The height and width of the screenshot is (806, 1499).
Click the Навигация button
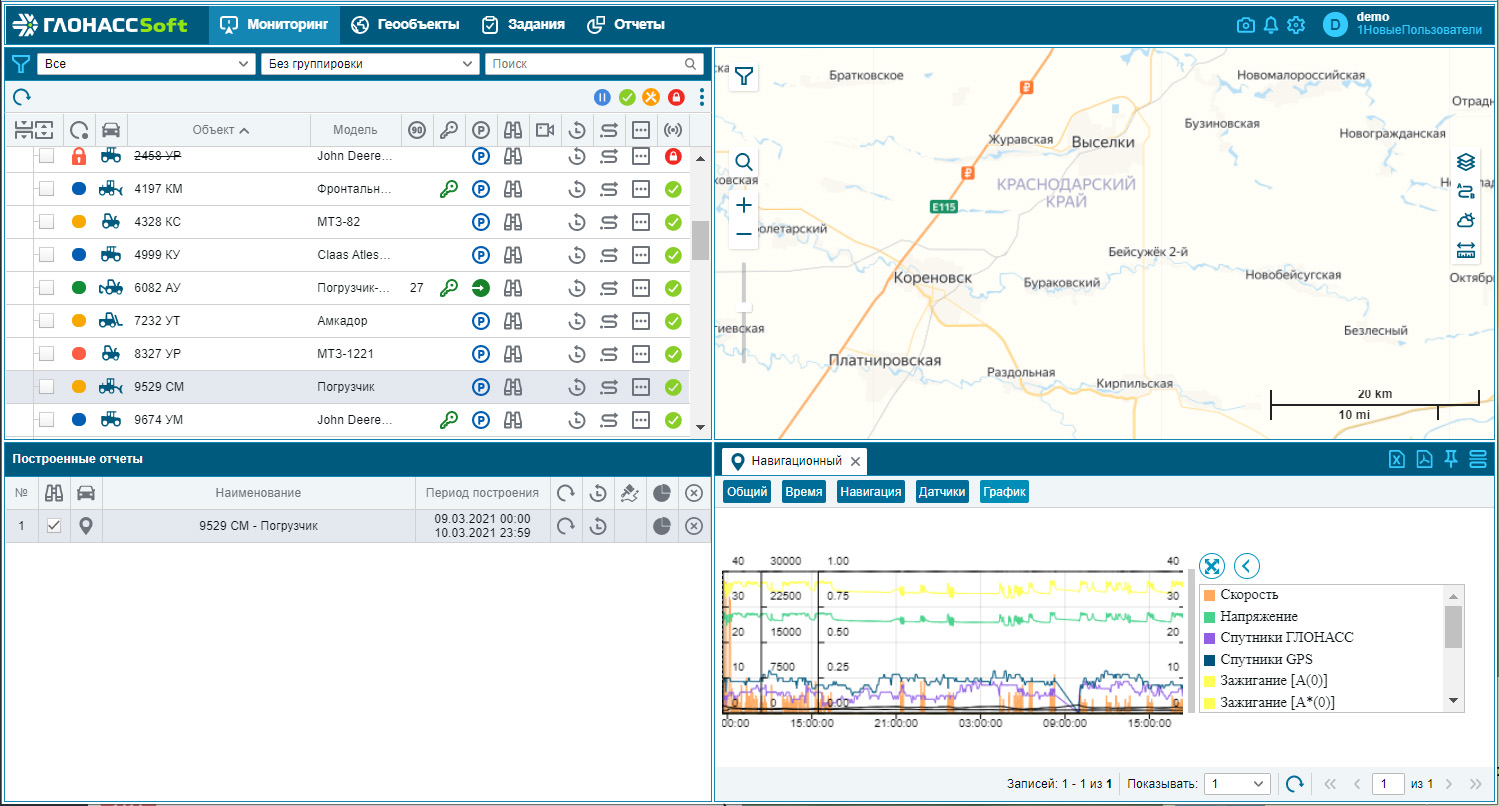click(x=870, y=492)
